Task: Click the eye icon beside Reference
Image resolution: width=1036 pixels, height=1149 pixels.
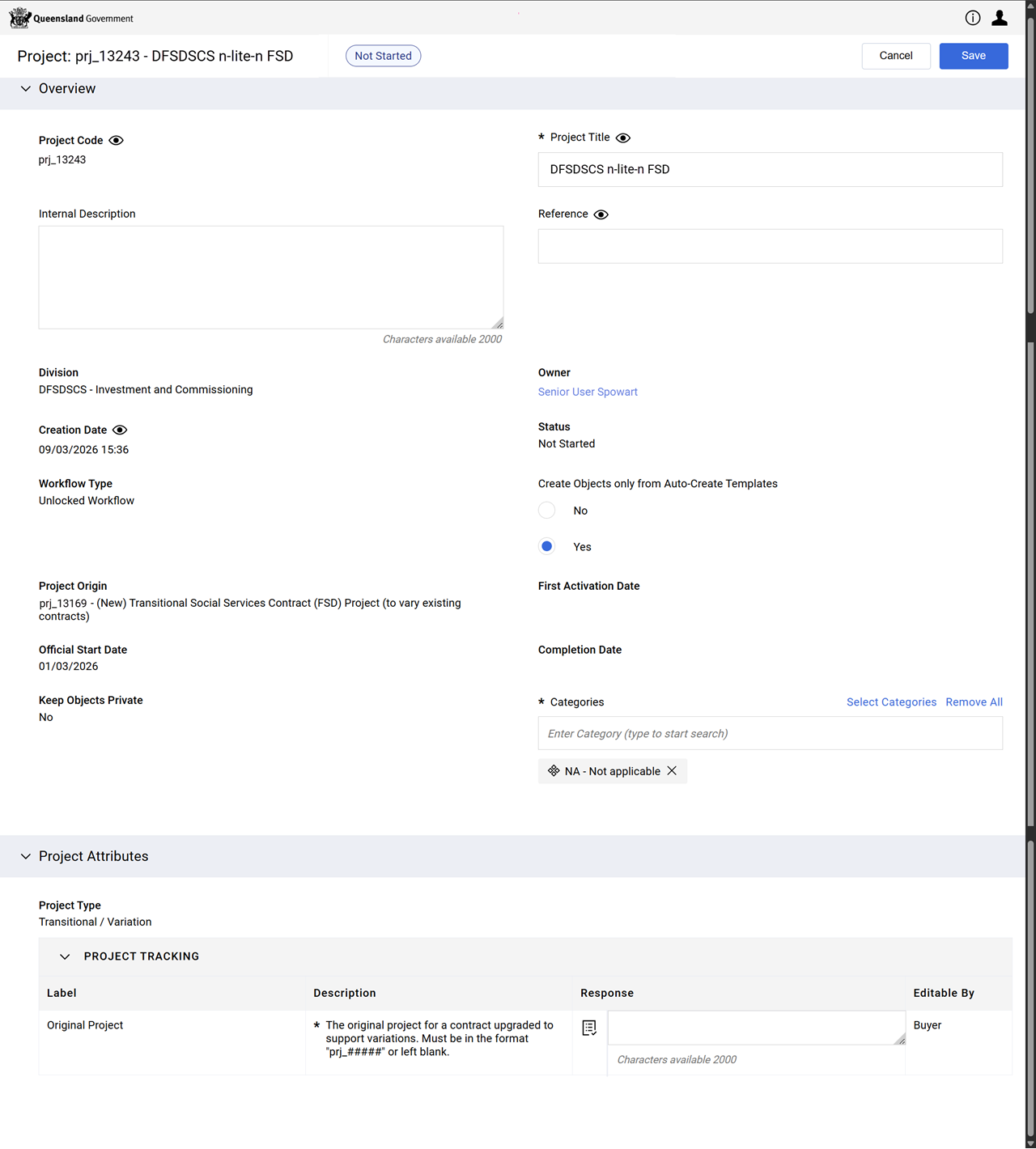Action: coord(601,214)
